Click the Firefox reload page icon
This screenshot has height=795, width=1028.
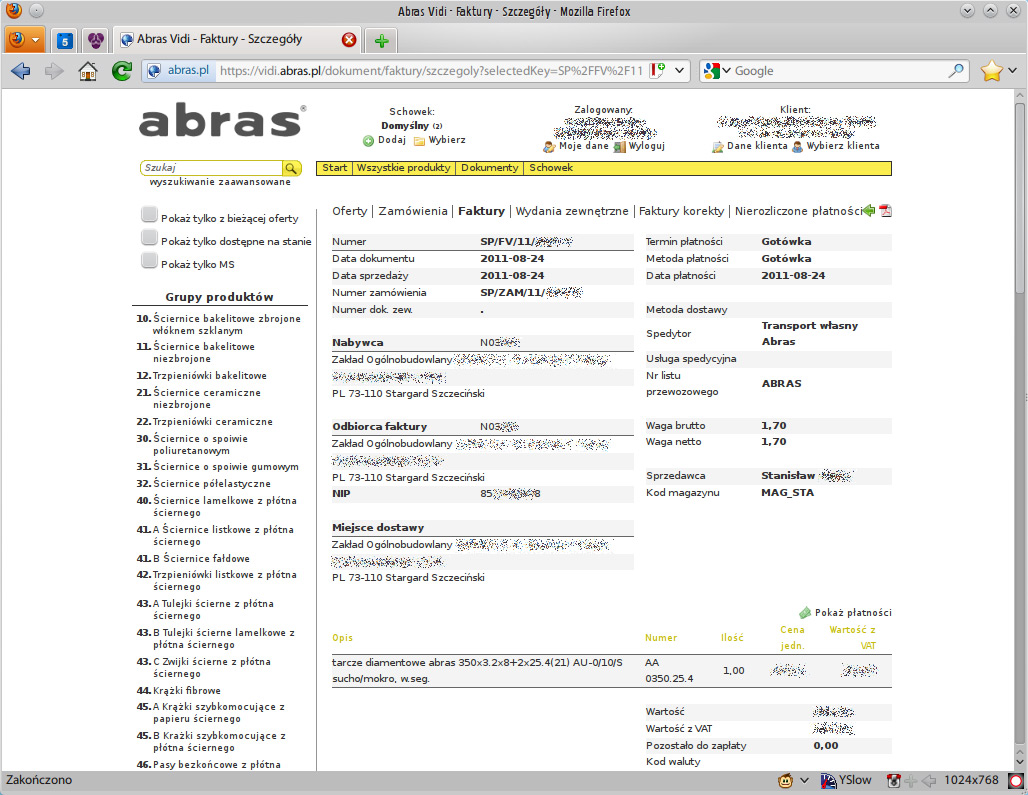pyautogui.click(x=122, y=71)
